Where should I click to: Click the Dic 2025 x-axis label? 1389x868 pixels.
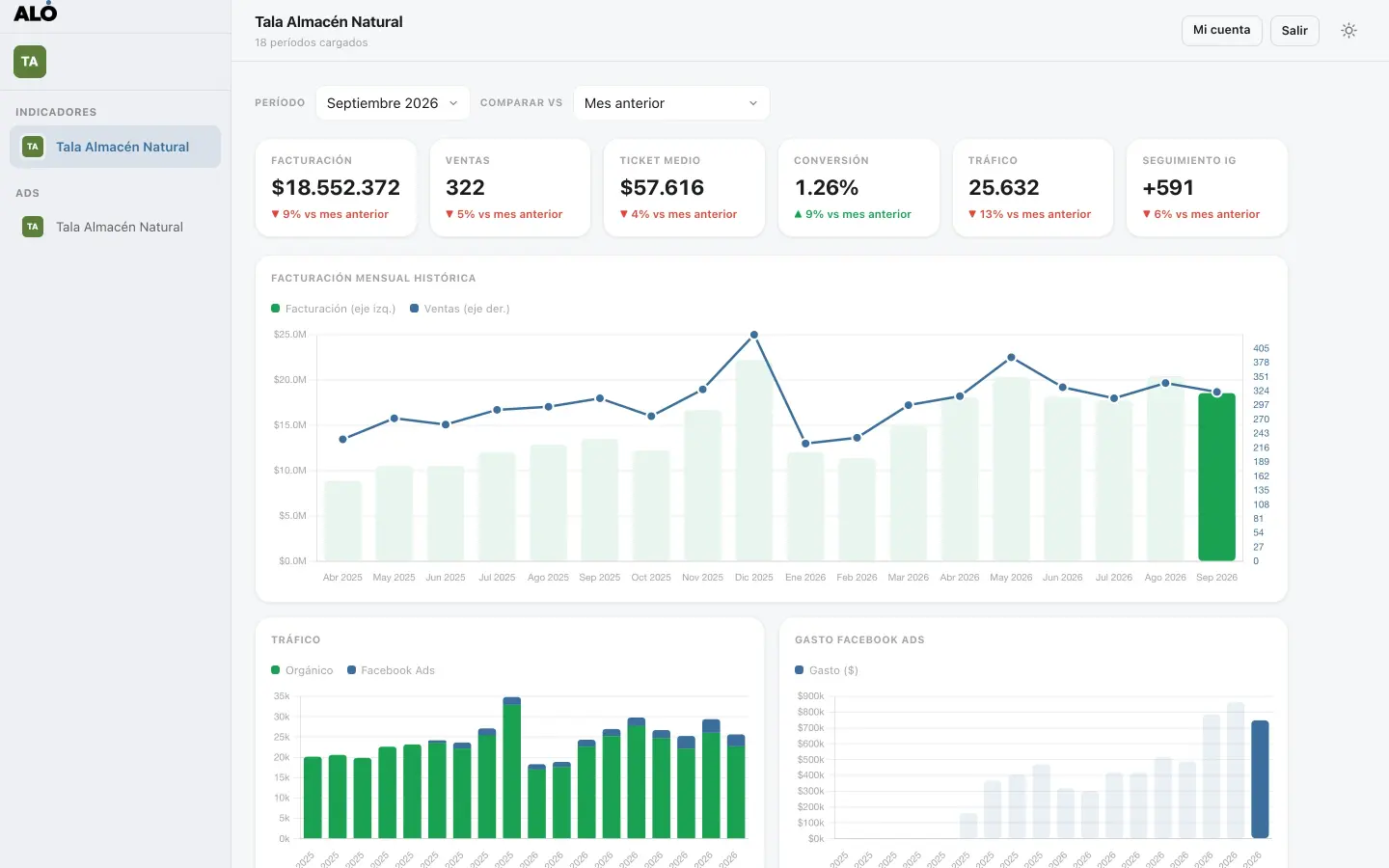[x=754, y=578]
